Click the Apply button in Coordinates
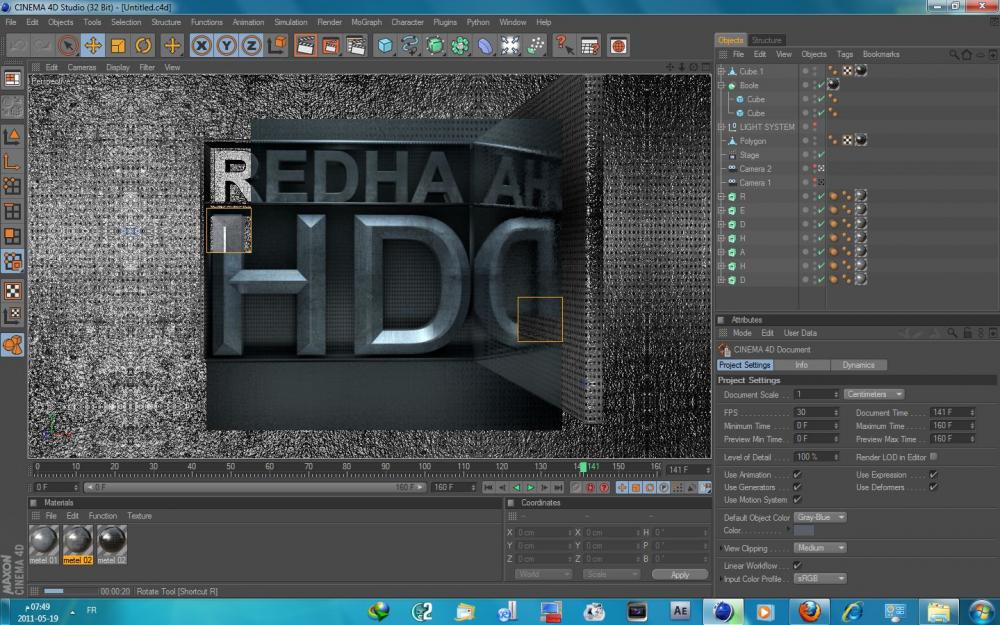Image resolution: width=1000 pixels, height=625 pixels. tap(680, 575)
